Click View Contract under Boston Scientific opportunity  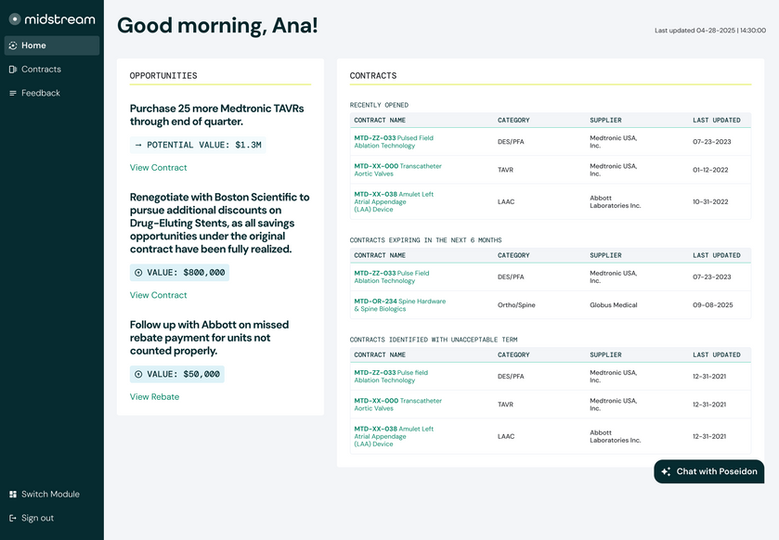click(158, 295)
